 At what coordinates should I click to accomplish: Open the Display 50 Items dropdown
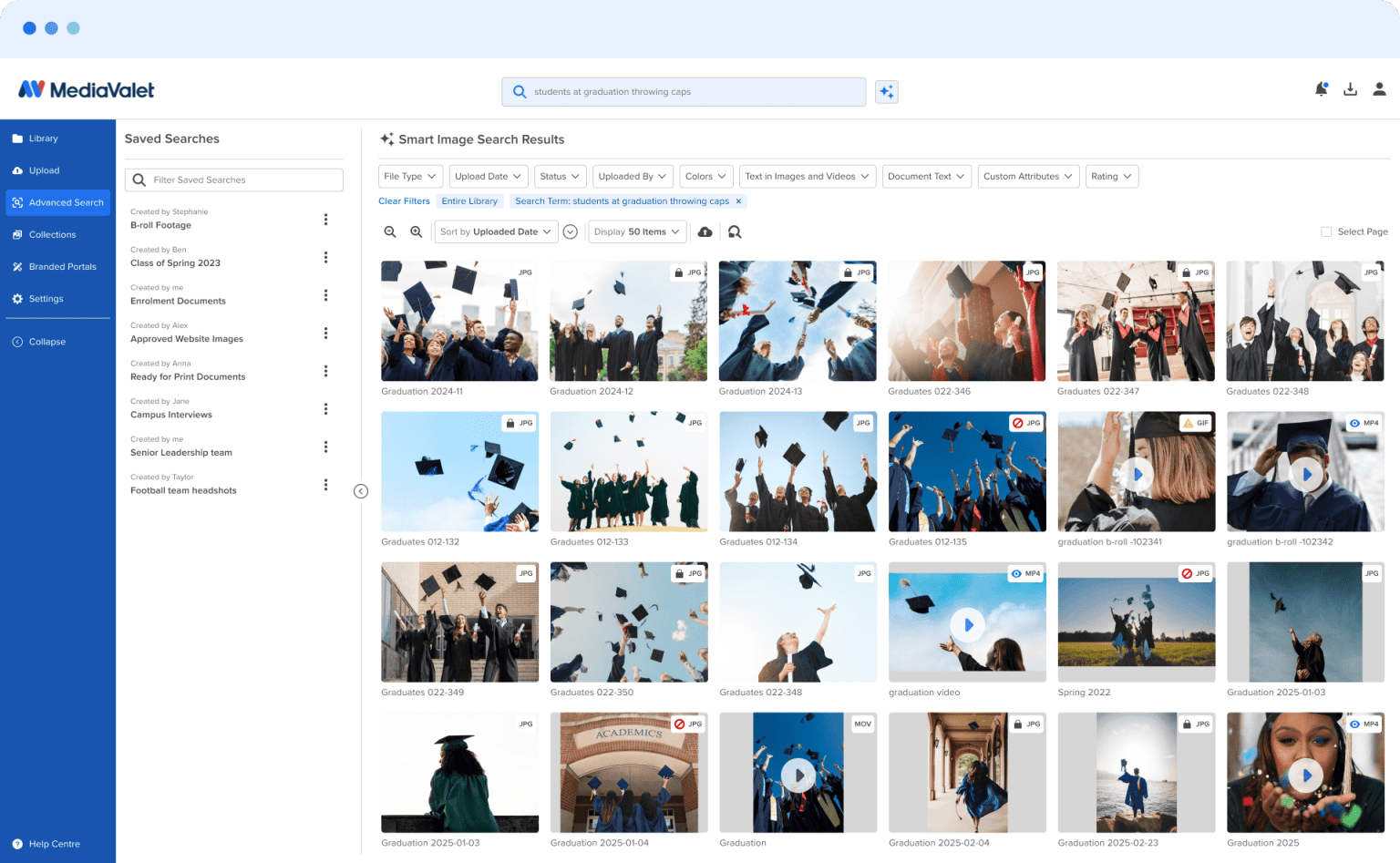[x=636, y=231]
